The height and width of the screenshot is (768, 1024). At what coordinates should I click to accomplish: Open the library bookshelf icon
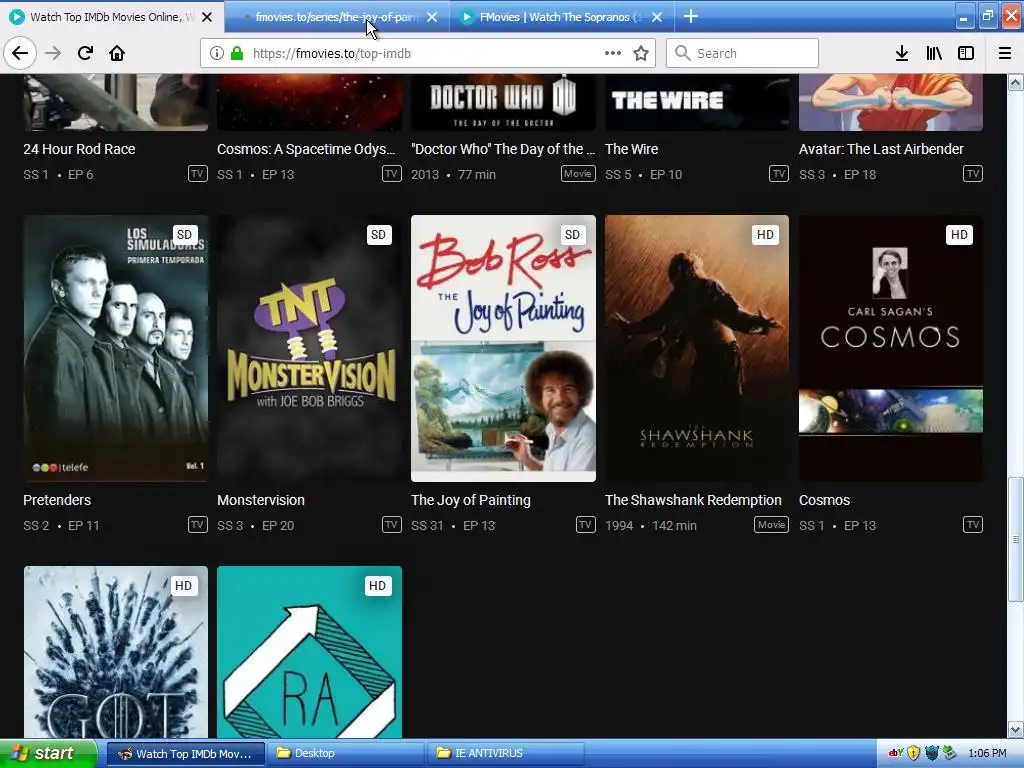tap(934, 53)
